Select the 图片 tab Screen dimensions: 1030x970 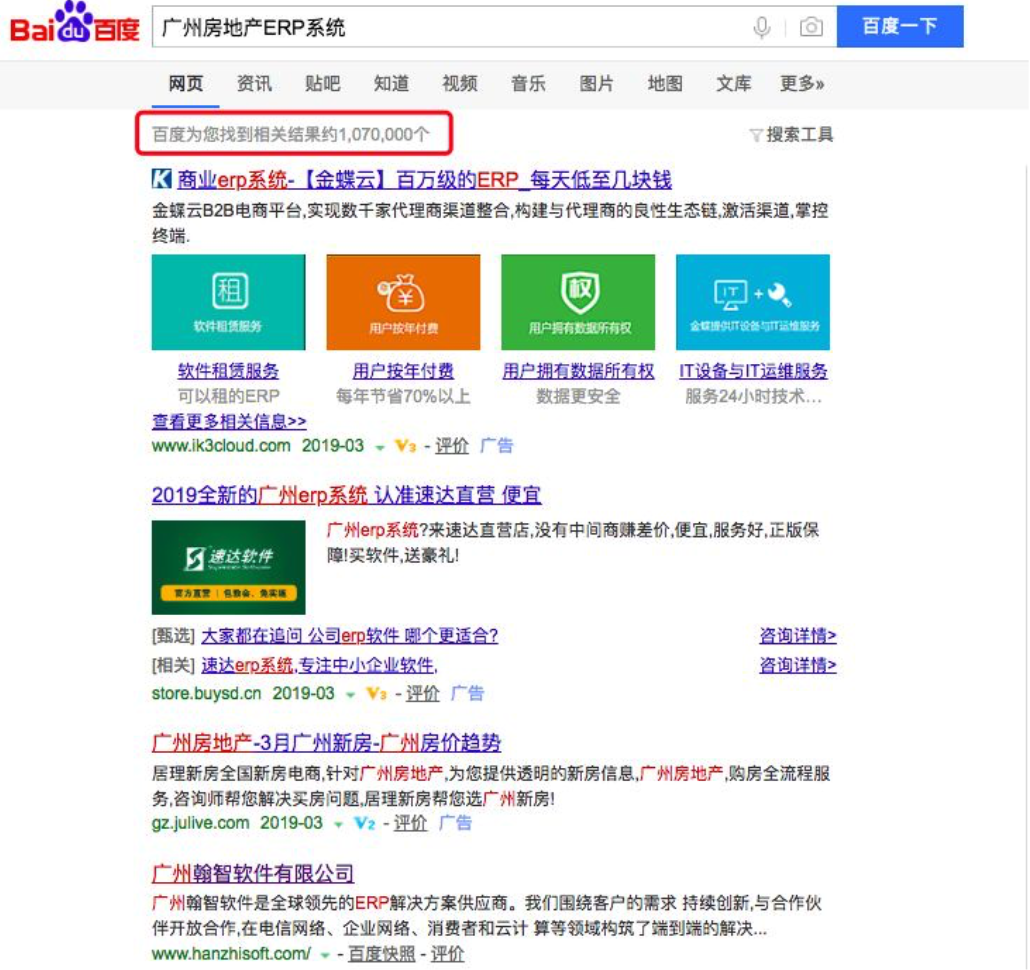(x=596, y=83)
